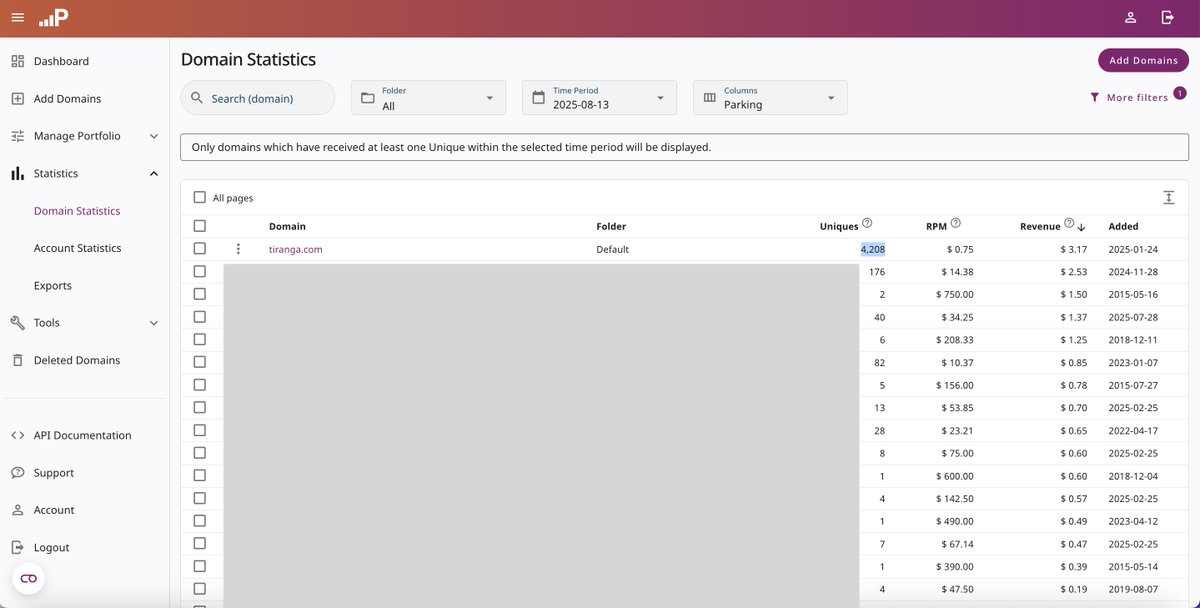Click the Account person icon in the sidebar
This screenshot has height=608, width=1200.
click(x=17, y=510)
